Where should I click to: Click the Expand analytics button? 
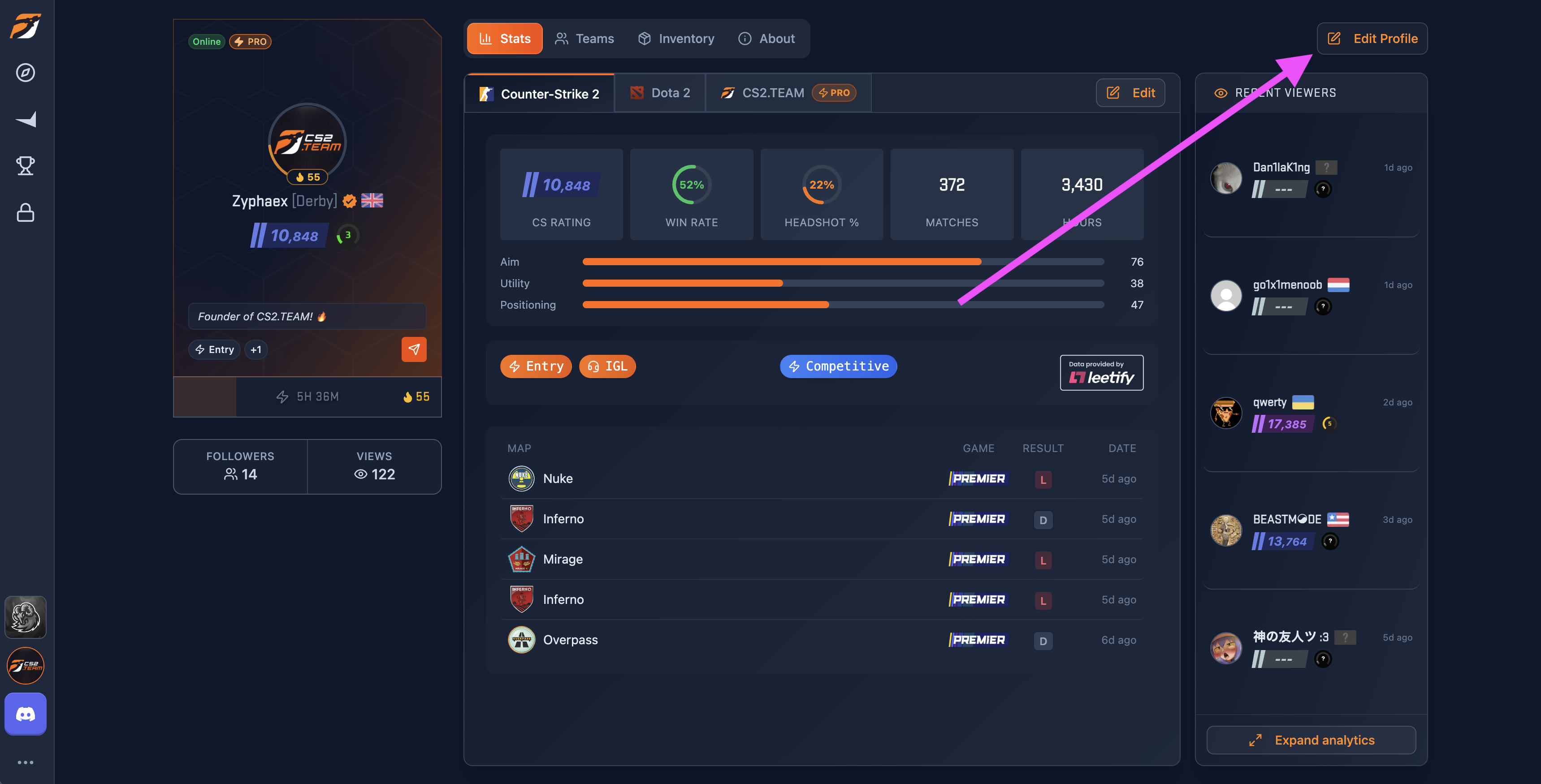1311,740
